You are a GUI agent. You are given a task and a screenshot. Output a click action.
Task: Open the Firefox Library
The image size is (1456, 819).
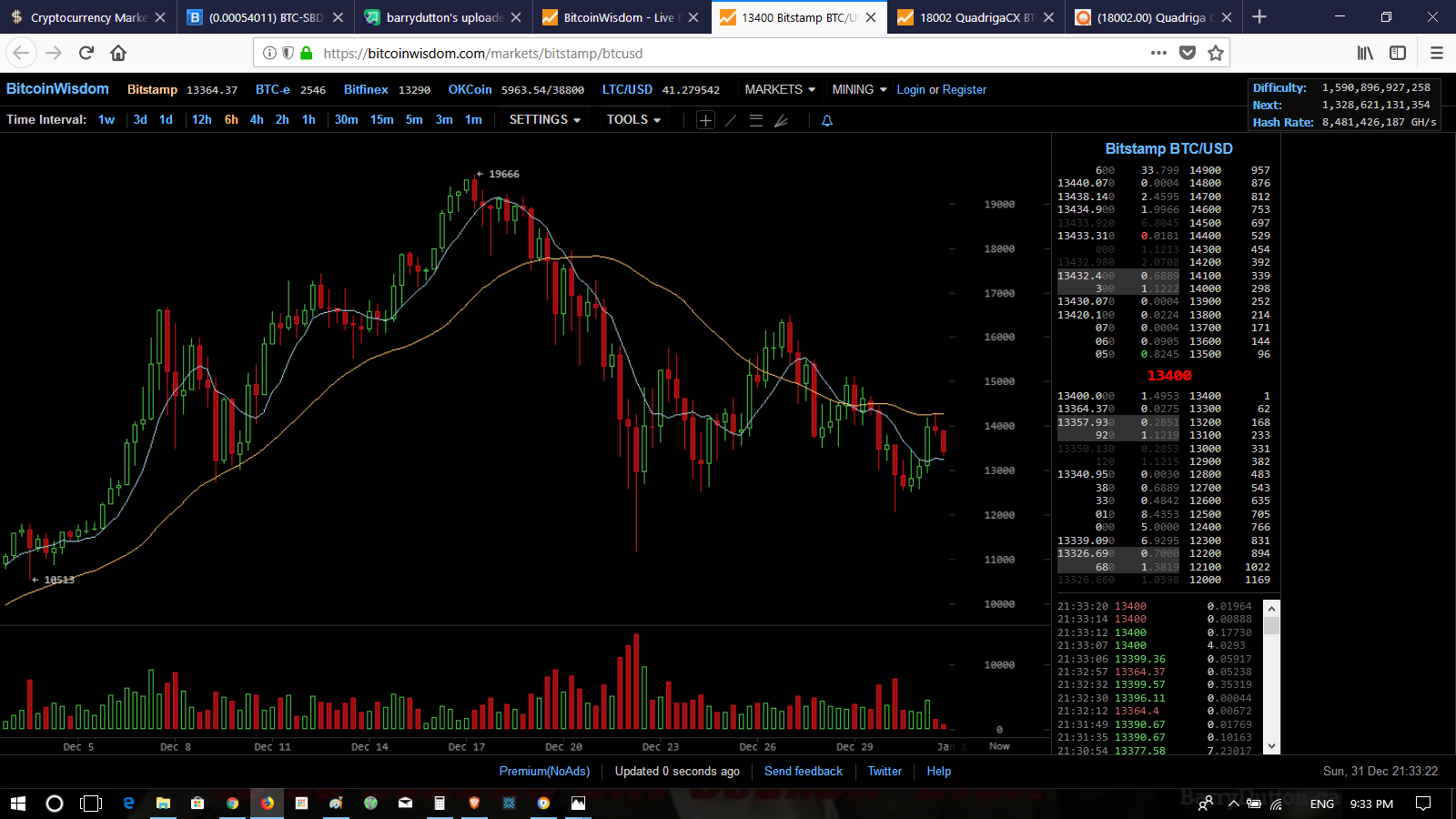1365,53
